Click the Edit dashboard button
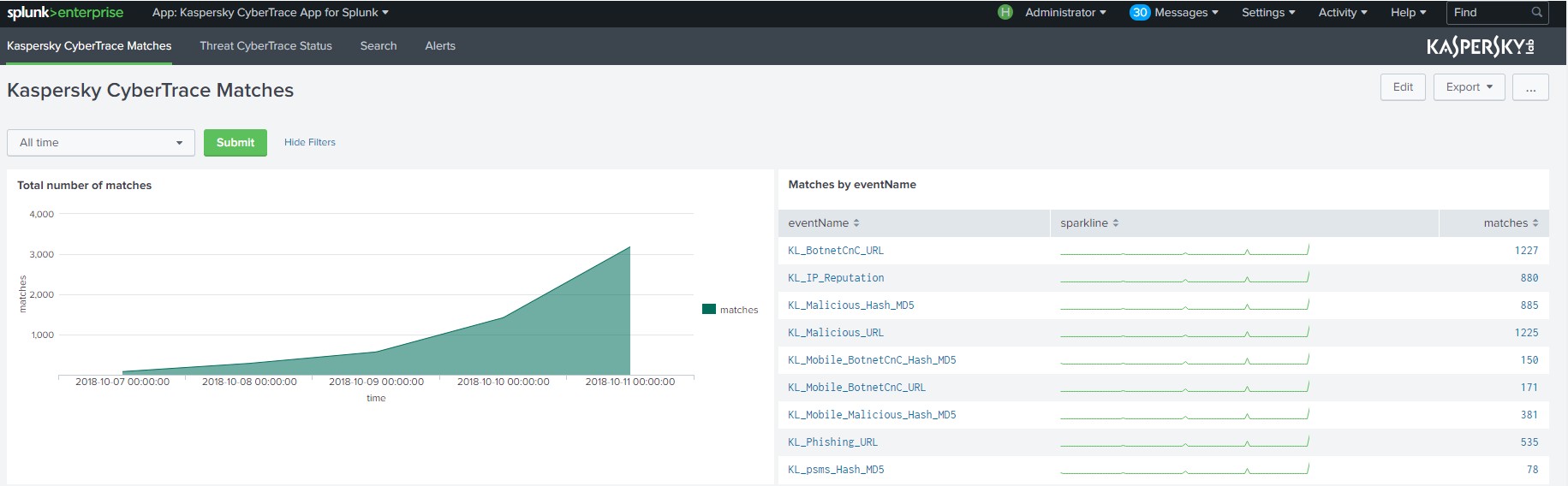 pos(1403,87)
